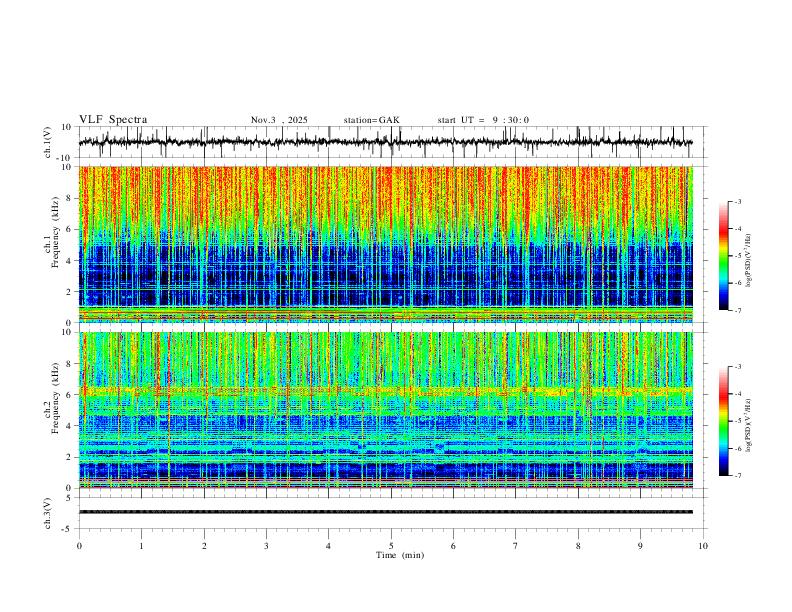Click the ch.2 color scale bar
This screenshot has height=612, width=792.
pyautogui.click(x=723, y=421)
